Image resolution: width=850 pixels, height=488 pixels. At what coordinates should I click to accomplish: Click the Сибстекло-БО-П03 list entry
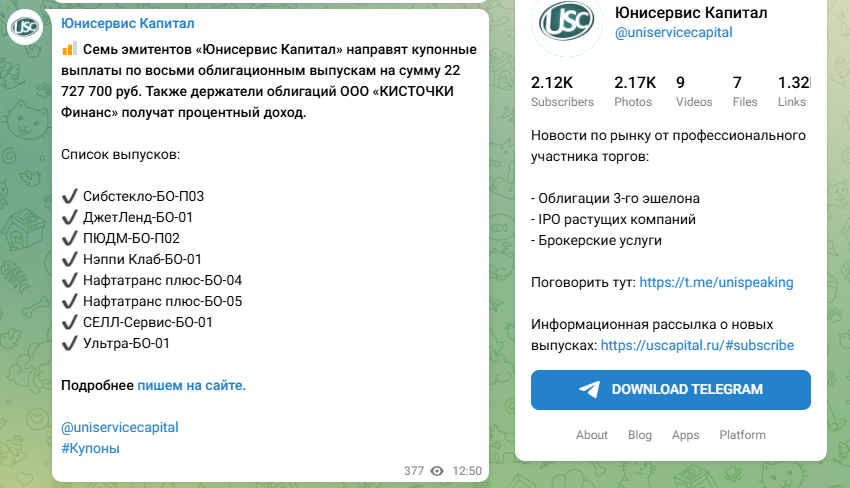point(143,196)
